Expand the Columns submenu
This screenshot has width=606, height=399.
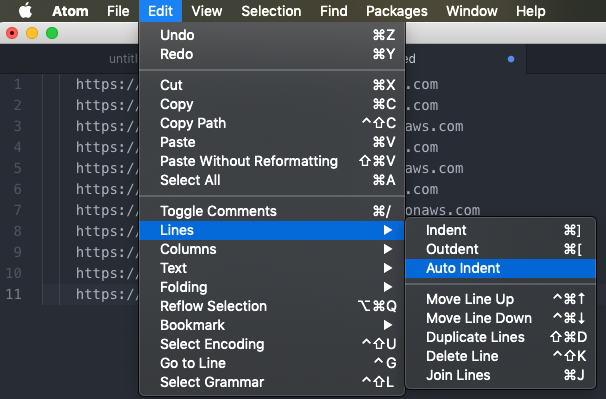point(272,249)
